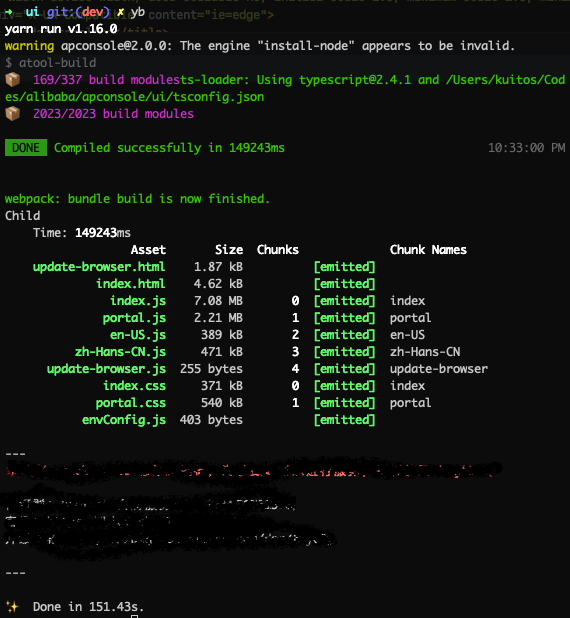
Task: Click the yellow warning label
Action: pyautogui.click(x=30, y=46)
